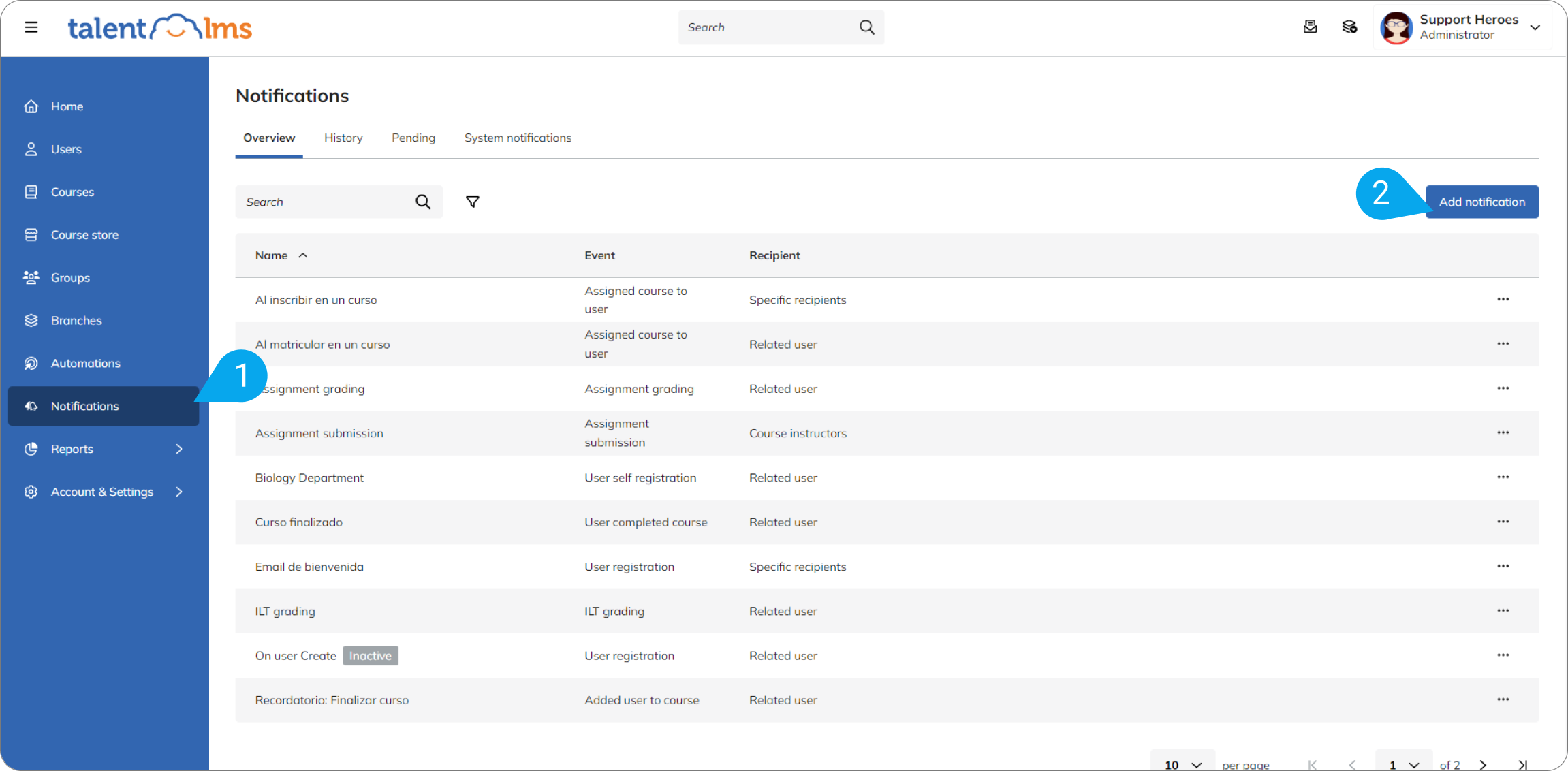This screenshot has height=771, width=1568.
Task: Click Recordatorio: Finalizar curso name
Action: 332,700
